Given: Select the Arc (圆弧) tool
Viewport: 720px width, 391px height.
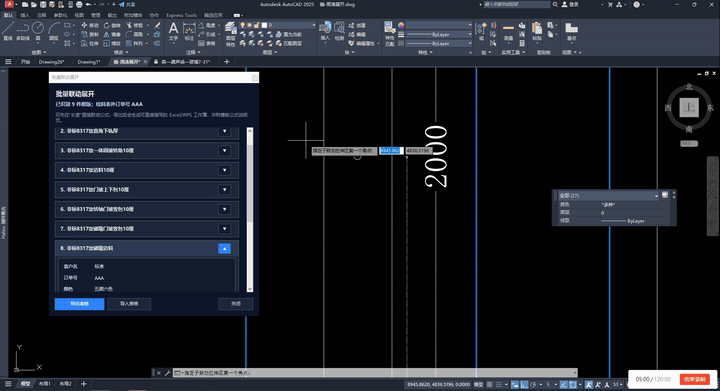Looking at the screenshot, I should tap(54, 31).
